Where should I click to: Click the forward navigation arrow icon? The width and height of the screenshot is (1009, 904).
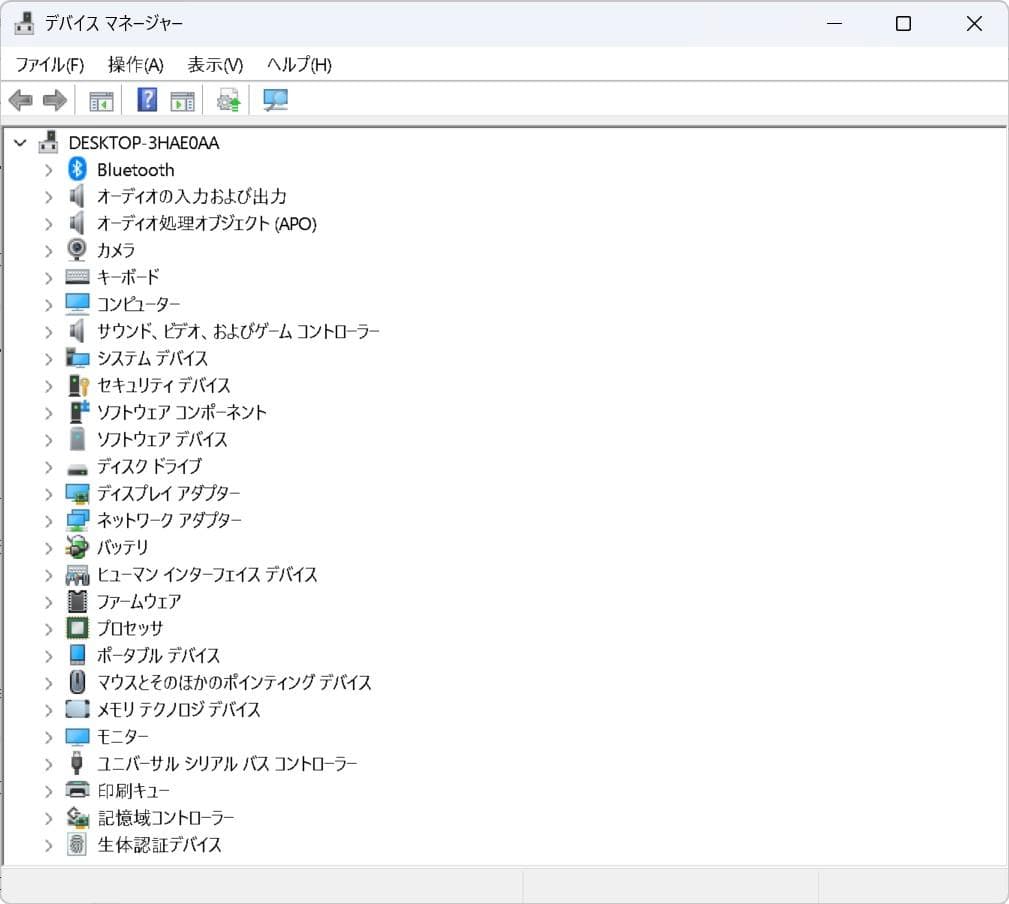coord(53,99)
